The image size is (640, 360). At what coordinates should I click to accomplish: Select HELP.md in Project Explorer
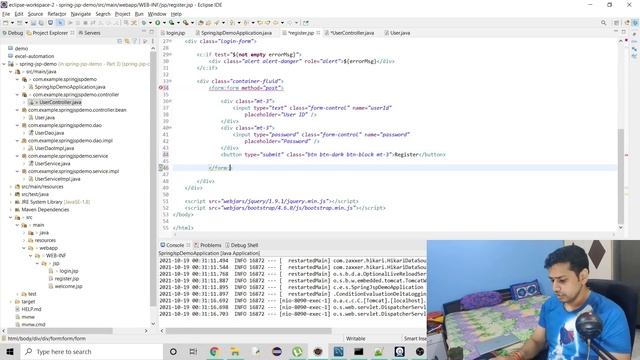[31, 309]
